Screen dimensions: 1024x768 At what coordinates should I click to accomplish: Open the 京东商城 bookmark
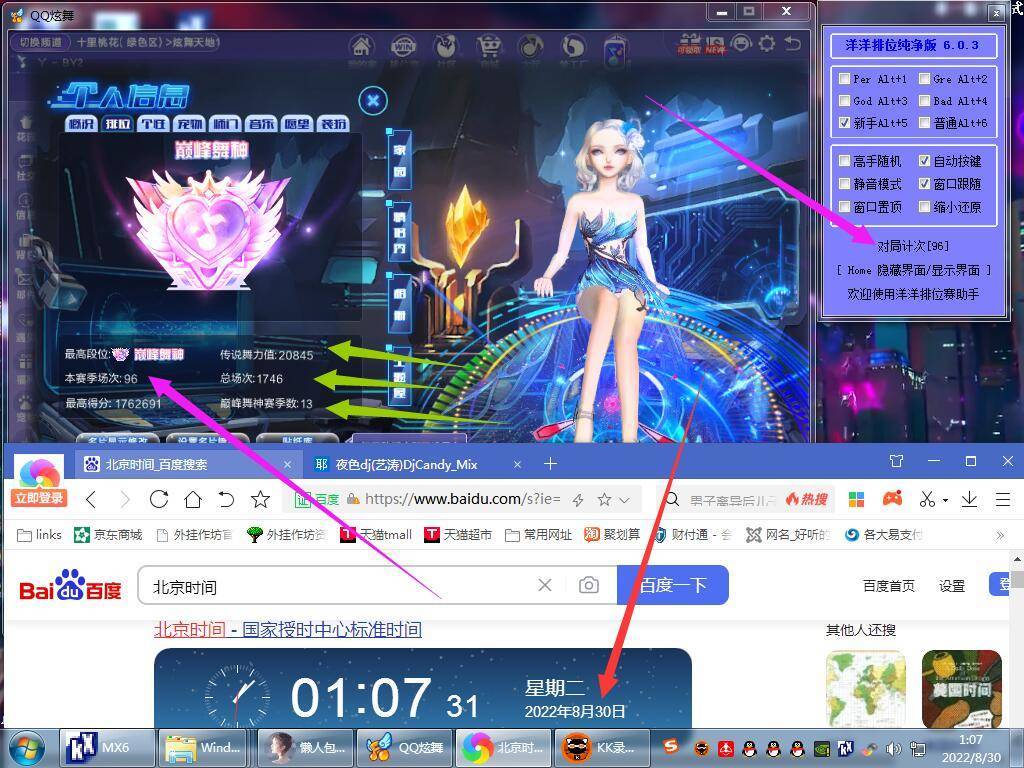pos(108,535)
